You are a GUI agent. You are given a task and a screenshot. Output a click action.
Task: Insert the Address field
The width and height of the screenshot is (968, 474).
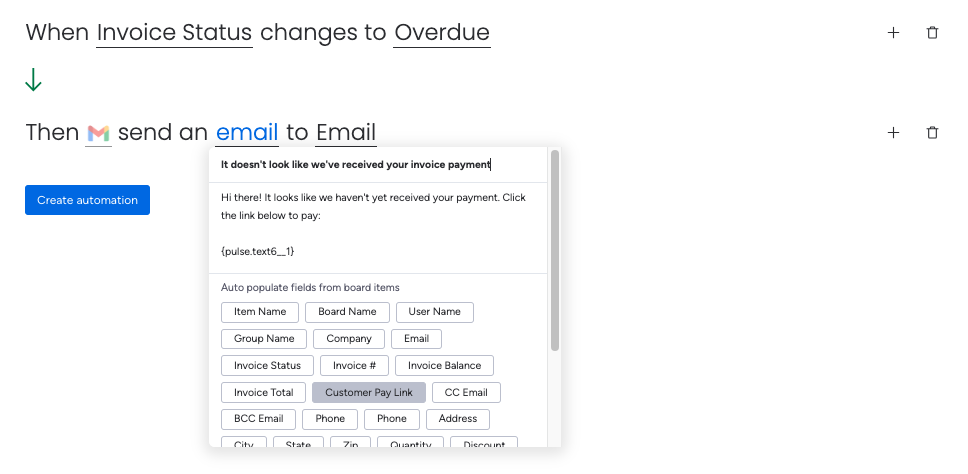pyautogui.click(x=458, y=419)
